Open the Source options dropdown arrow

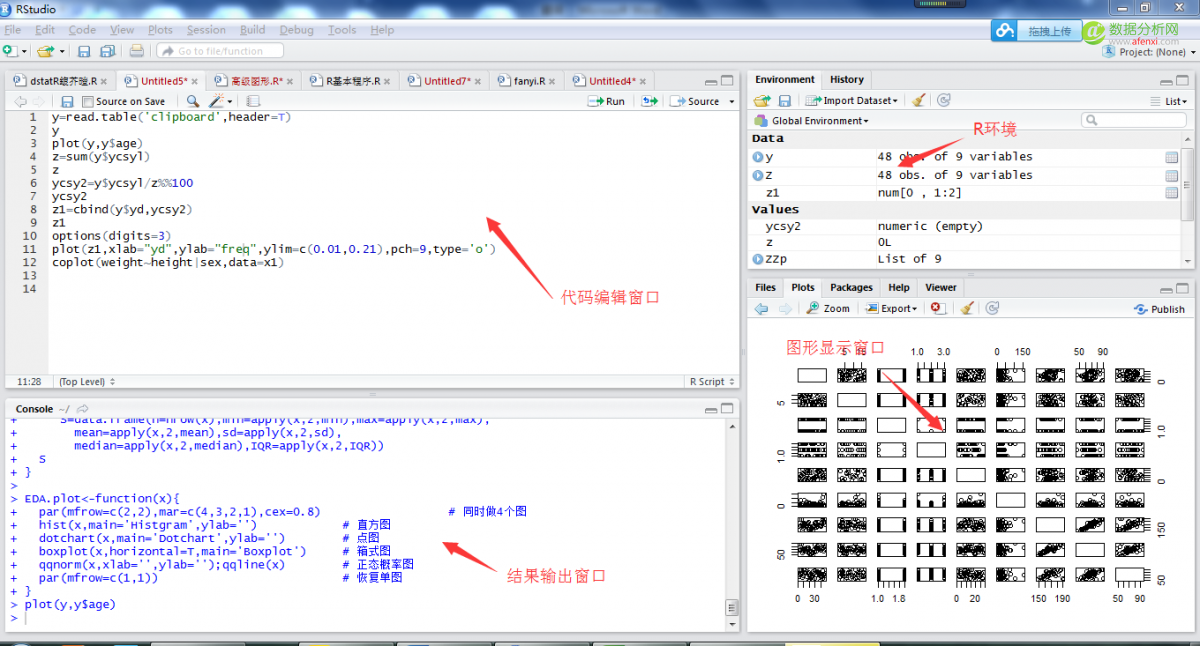[x=732, y=102]
